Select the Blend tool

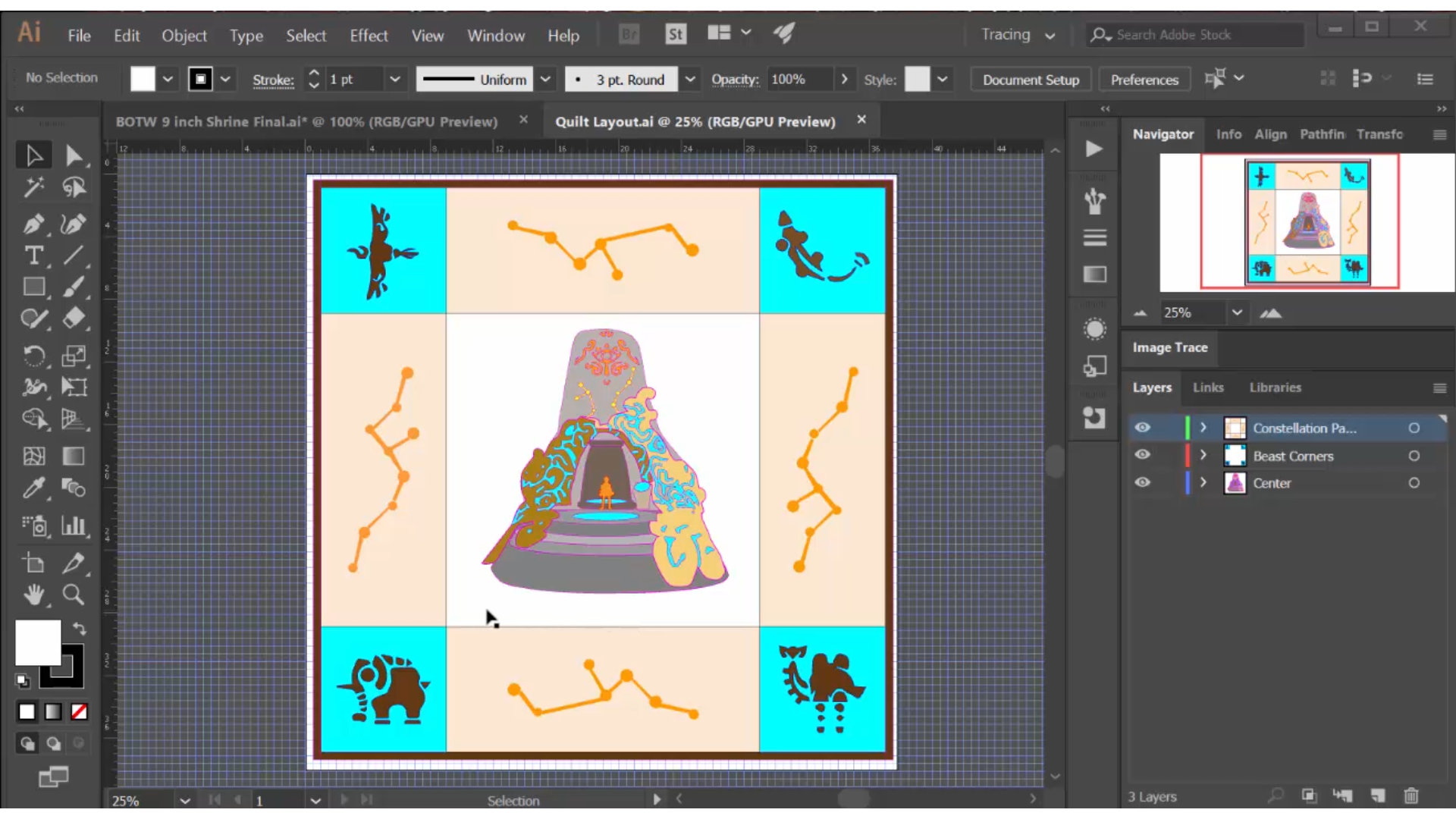[74, 488]
